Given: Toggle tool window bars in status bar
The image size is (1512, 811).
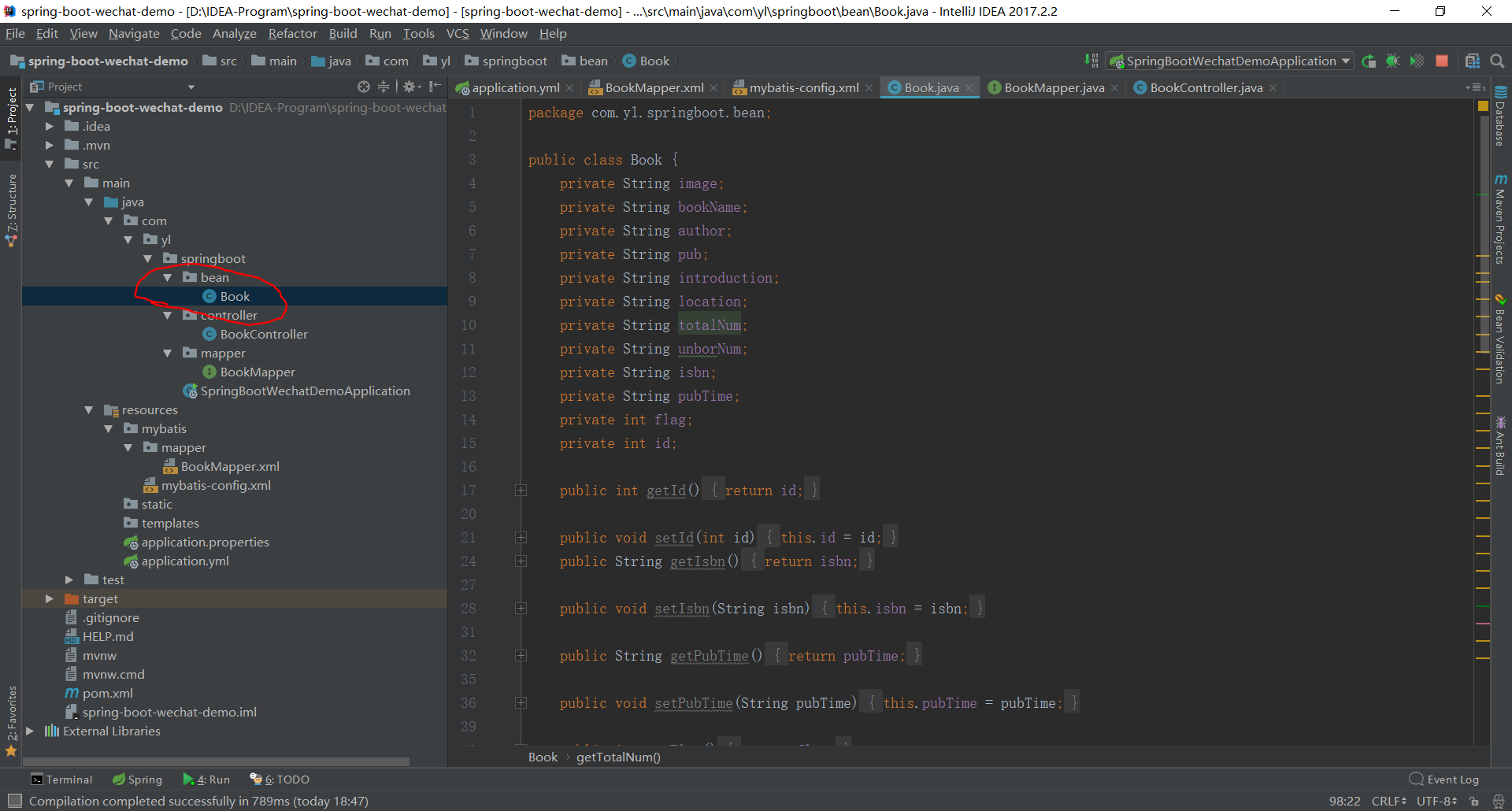Looking at the screenshot, I should (14, 801).
